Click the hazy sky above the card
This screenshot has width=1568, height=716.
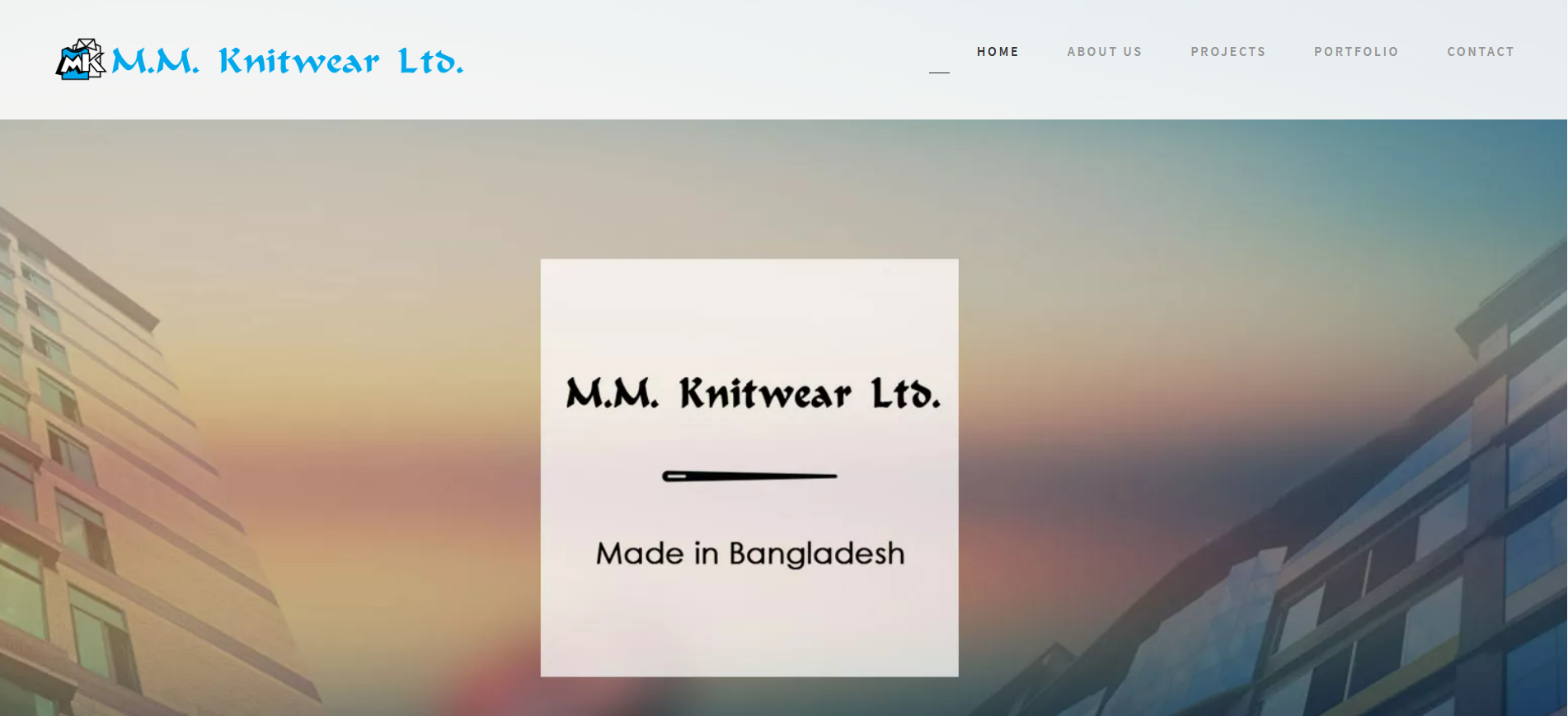[x=749, y=190]
